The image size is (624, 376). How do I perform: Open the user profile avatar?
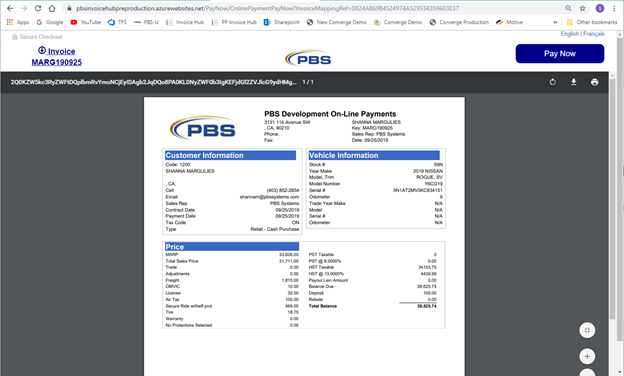pos(600,8)
